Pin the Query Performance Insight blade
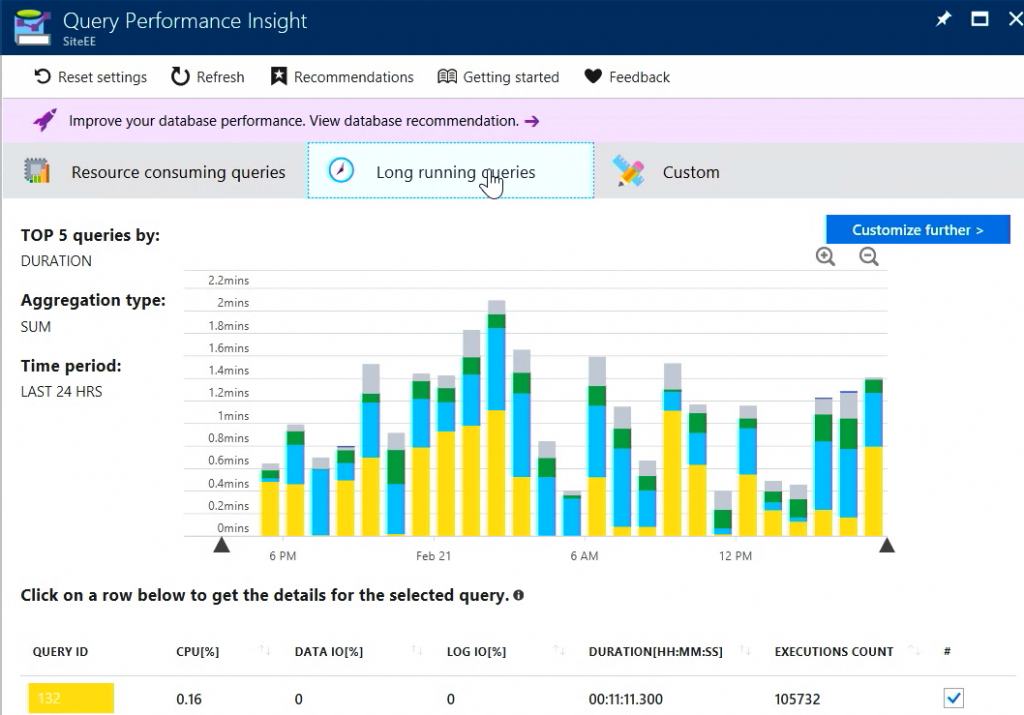 coord(942,18)
